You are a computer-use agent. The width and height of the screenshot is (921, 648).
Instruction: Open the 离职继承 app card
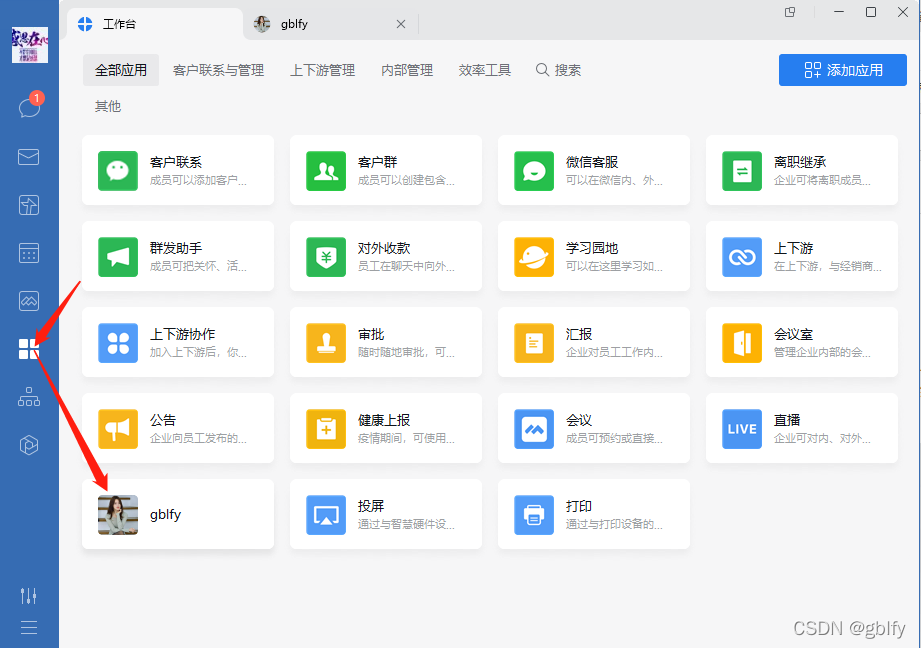(802, 170)
